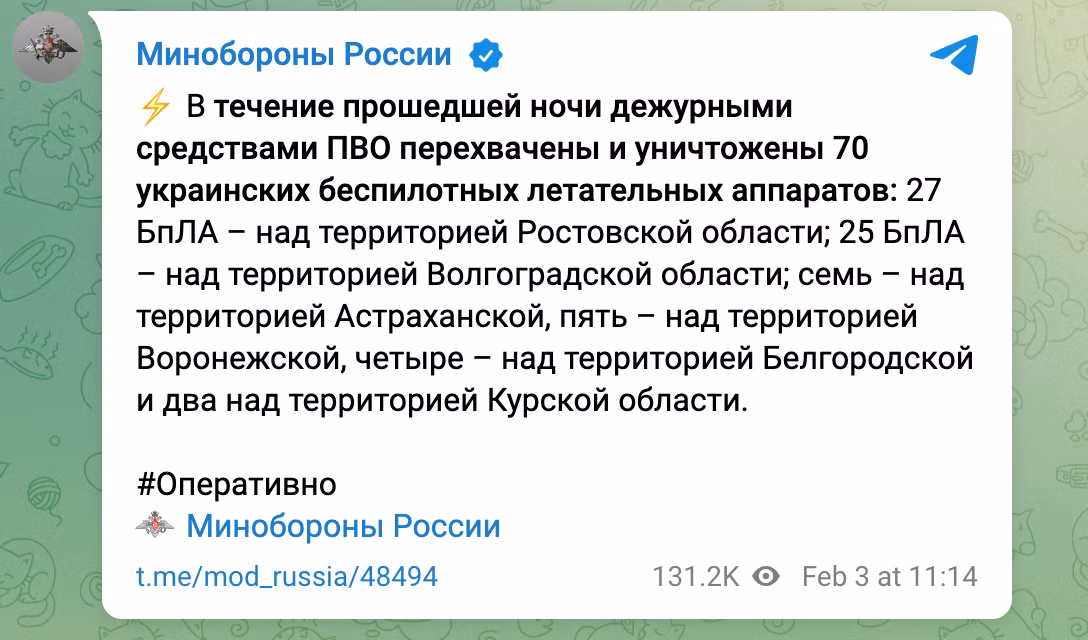Click the word Воронежской
Screen dimensions: 1088x640
(x=241, y=359)
